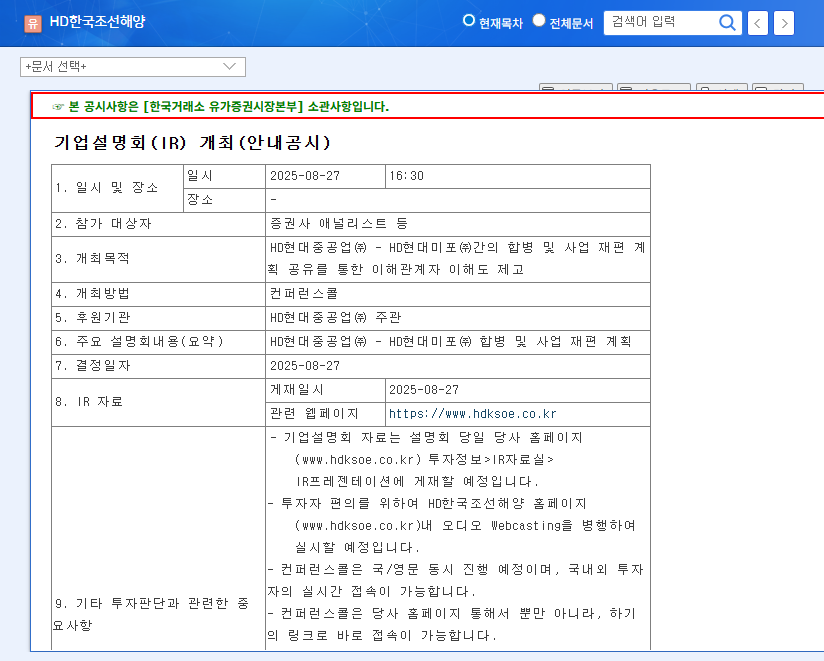Click the search magnifier icon

pos(727,23)
